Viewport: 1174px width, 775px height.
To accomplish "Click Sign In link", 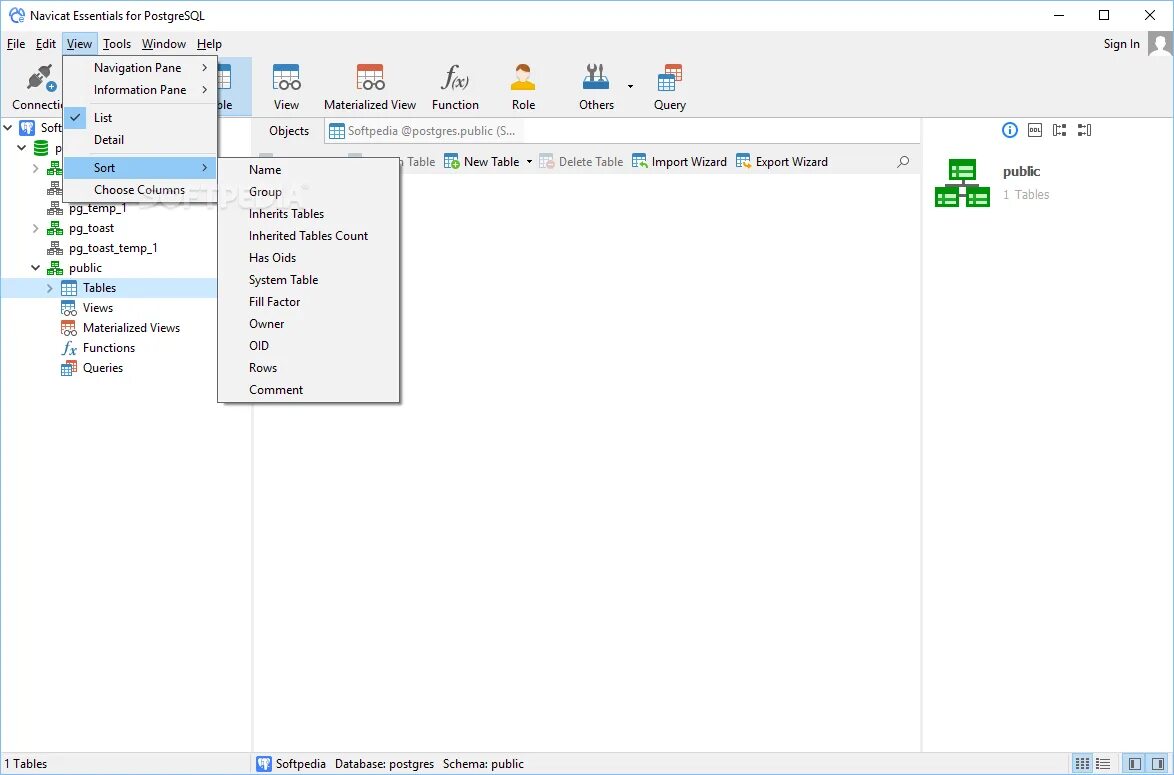I will click(x=1121, y=43).
